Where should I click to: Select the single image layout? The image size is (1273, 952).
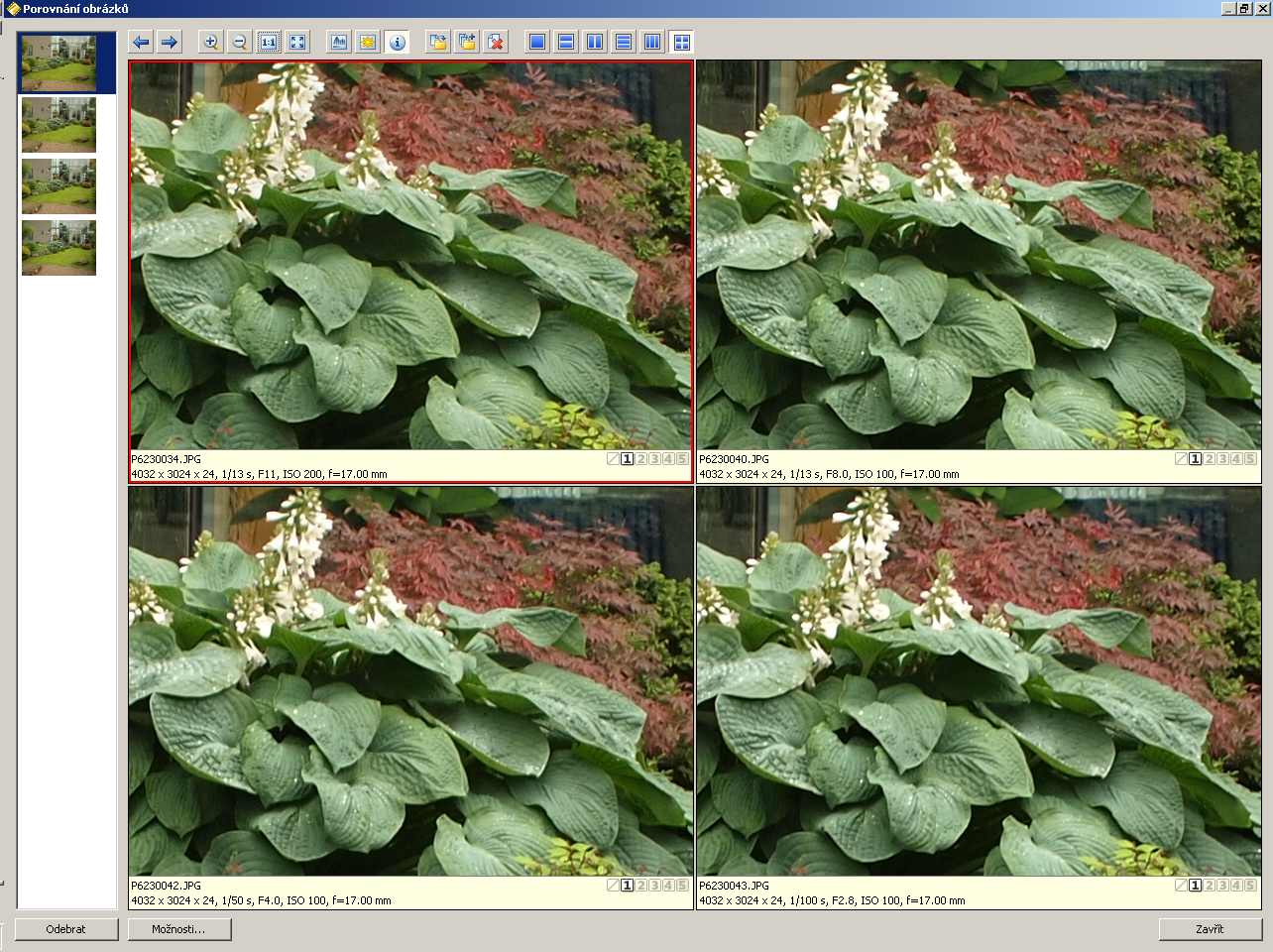537,42
